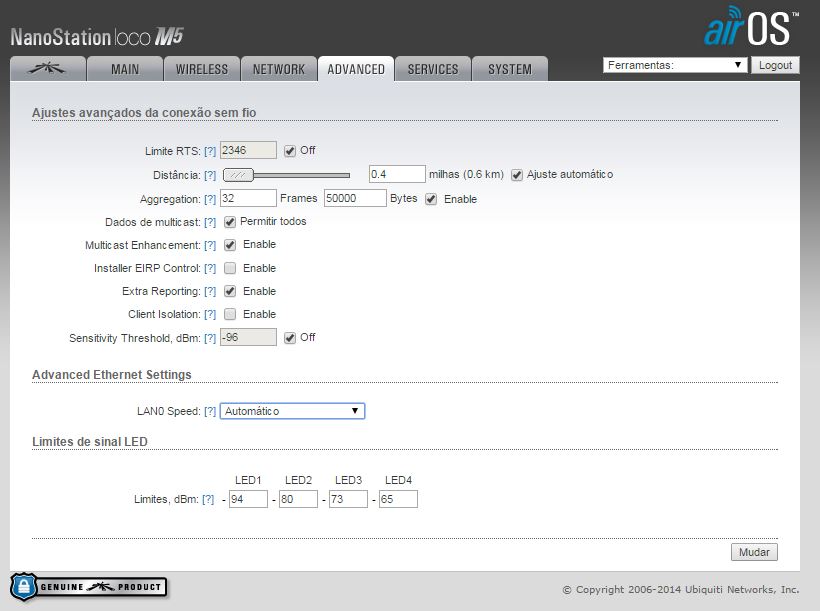Switch to the SERVICES tab

(x=432, y=69)
